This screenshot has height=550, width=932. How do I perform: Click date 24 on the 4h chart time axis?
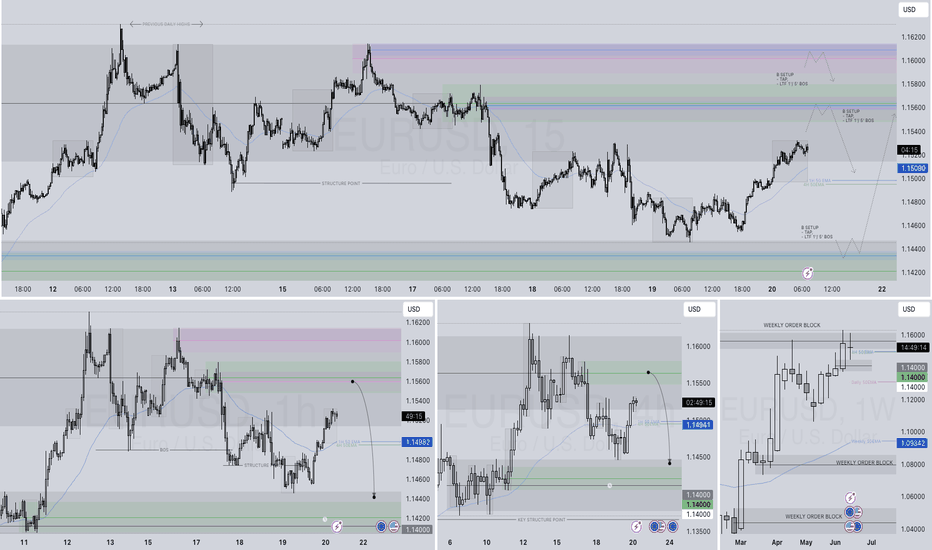(x=669, y=542)
